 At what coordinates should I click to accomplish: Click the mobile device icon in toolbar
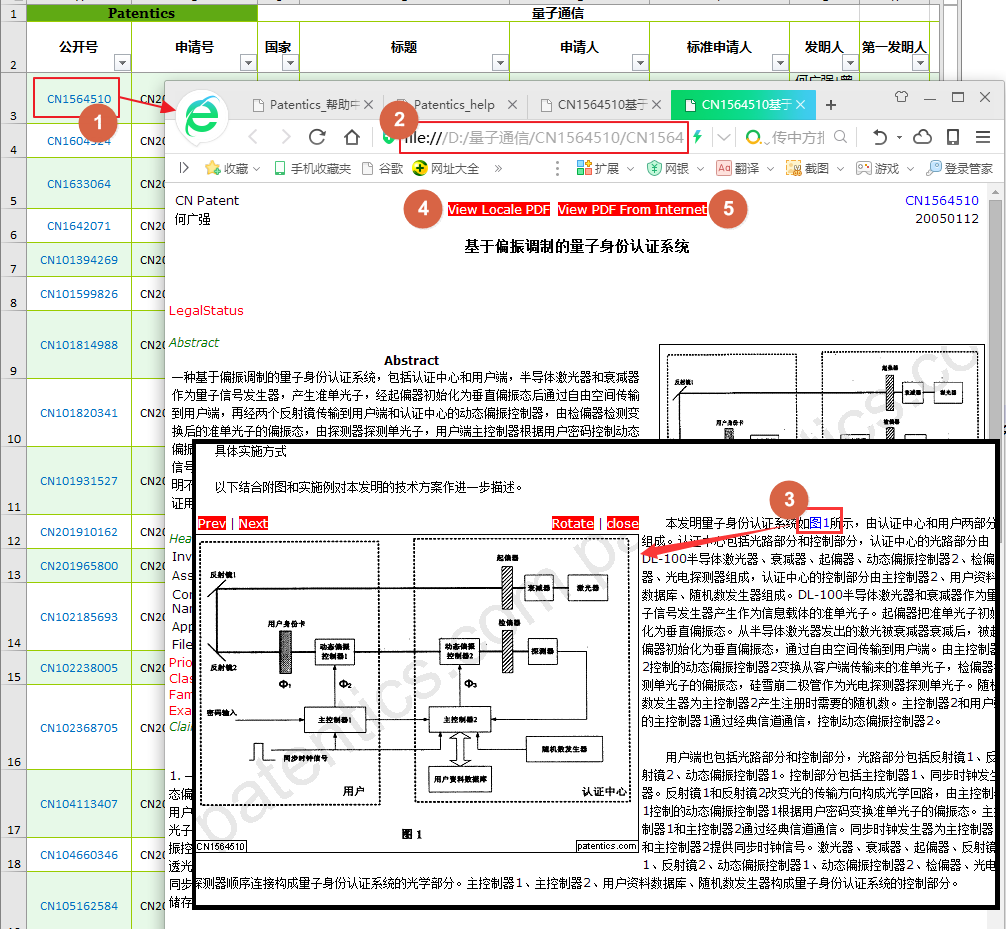(x=953, y=137)
